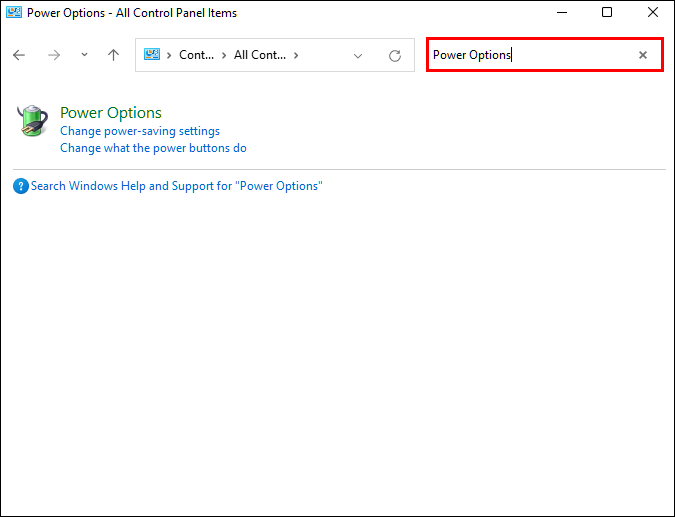Go back with the left arrow button
The width and height of the screenshot is (675, 517).
[19, 55]
